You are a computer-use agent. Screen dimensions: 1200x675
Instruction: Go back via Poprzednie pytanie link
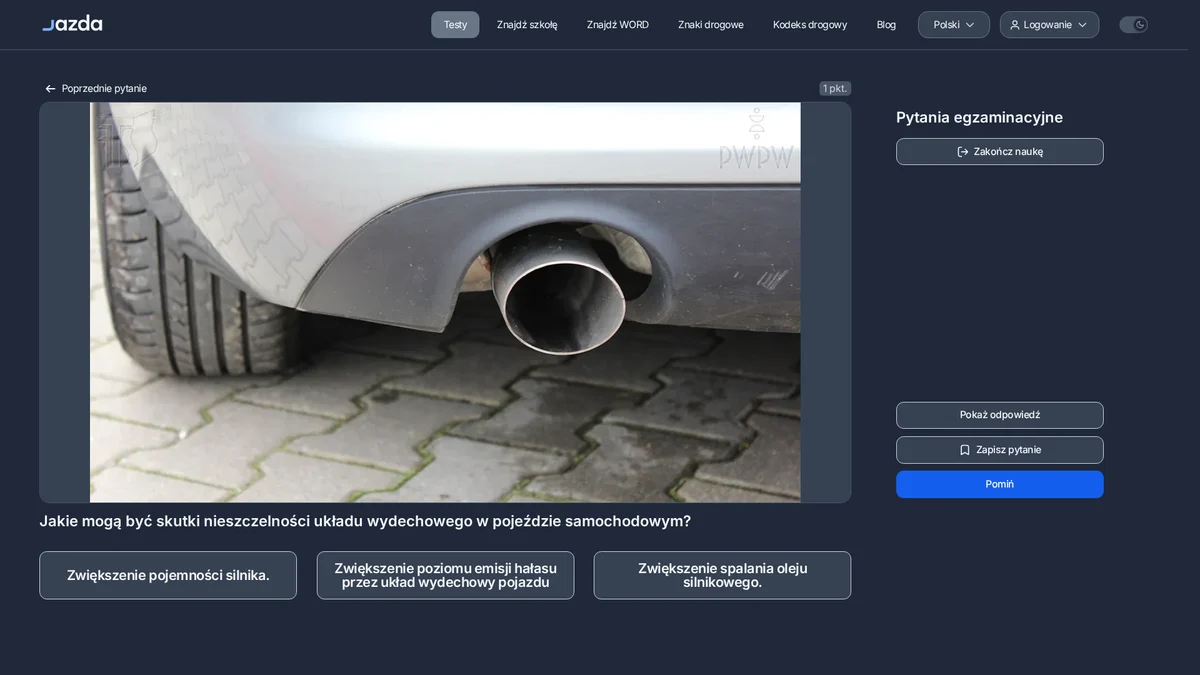point(96,89)
